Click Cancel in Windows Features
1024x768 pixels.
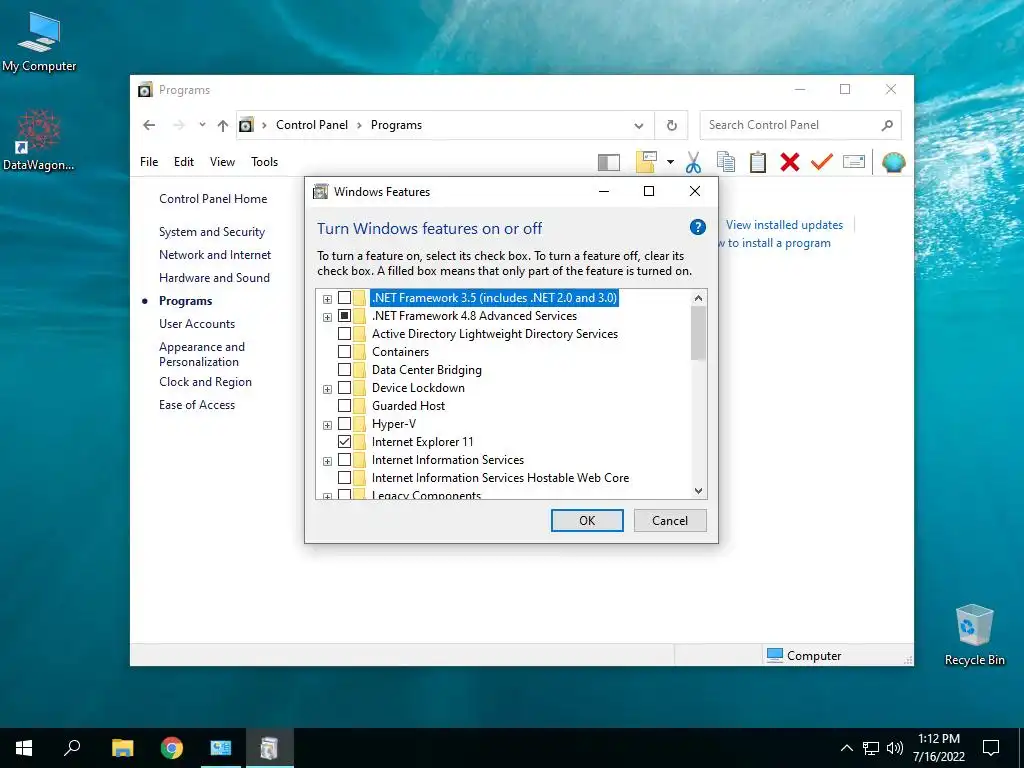tap(670, 520)
